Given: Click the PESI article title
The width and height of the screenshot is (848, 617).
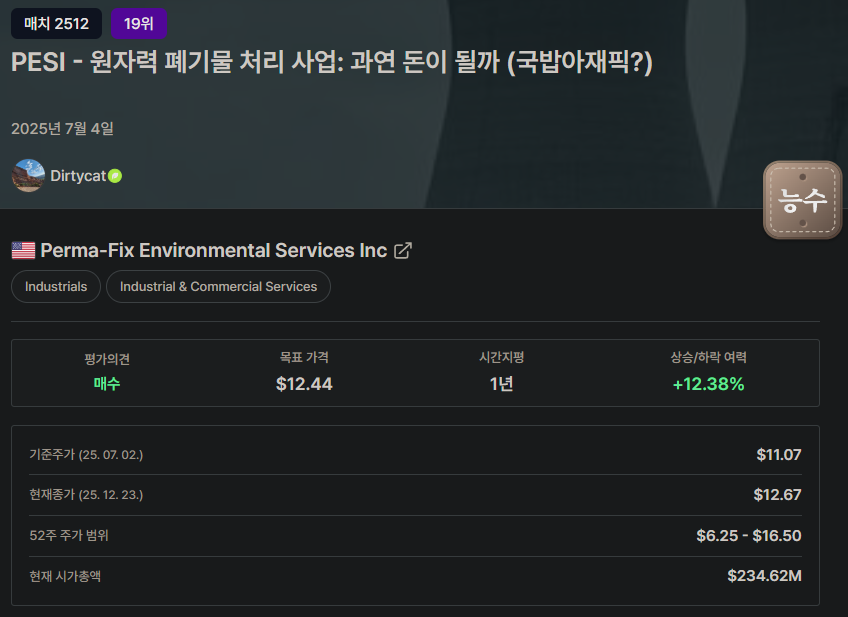Looking at the screenshot, I should [x=331, y=62].
